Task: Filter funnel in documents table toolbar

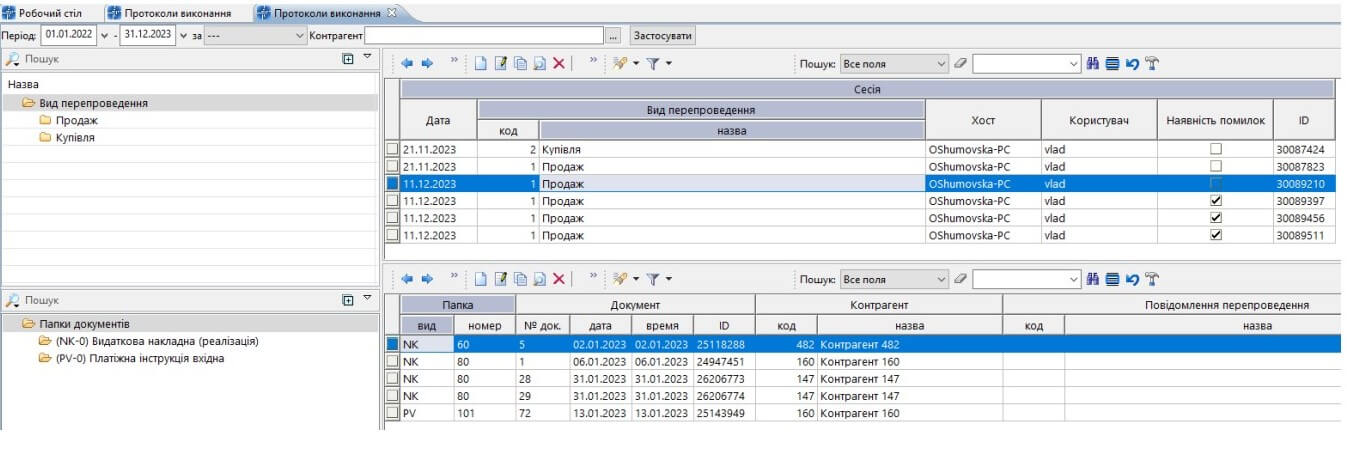Action: [652, 279]
